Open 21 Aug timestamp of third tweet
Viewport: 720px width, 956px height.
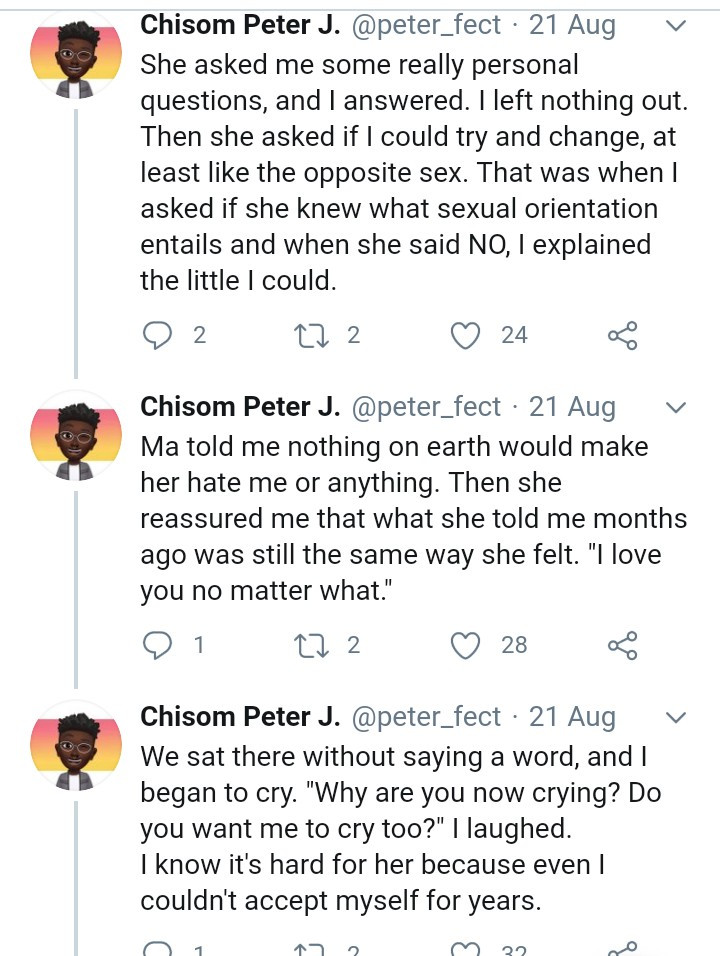pos(572,717)
